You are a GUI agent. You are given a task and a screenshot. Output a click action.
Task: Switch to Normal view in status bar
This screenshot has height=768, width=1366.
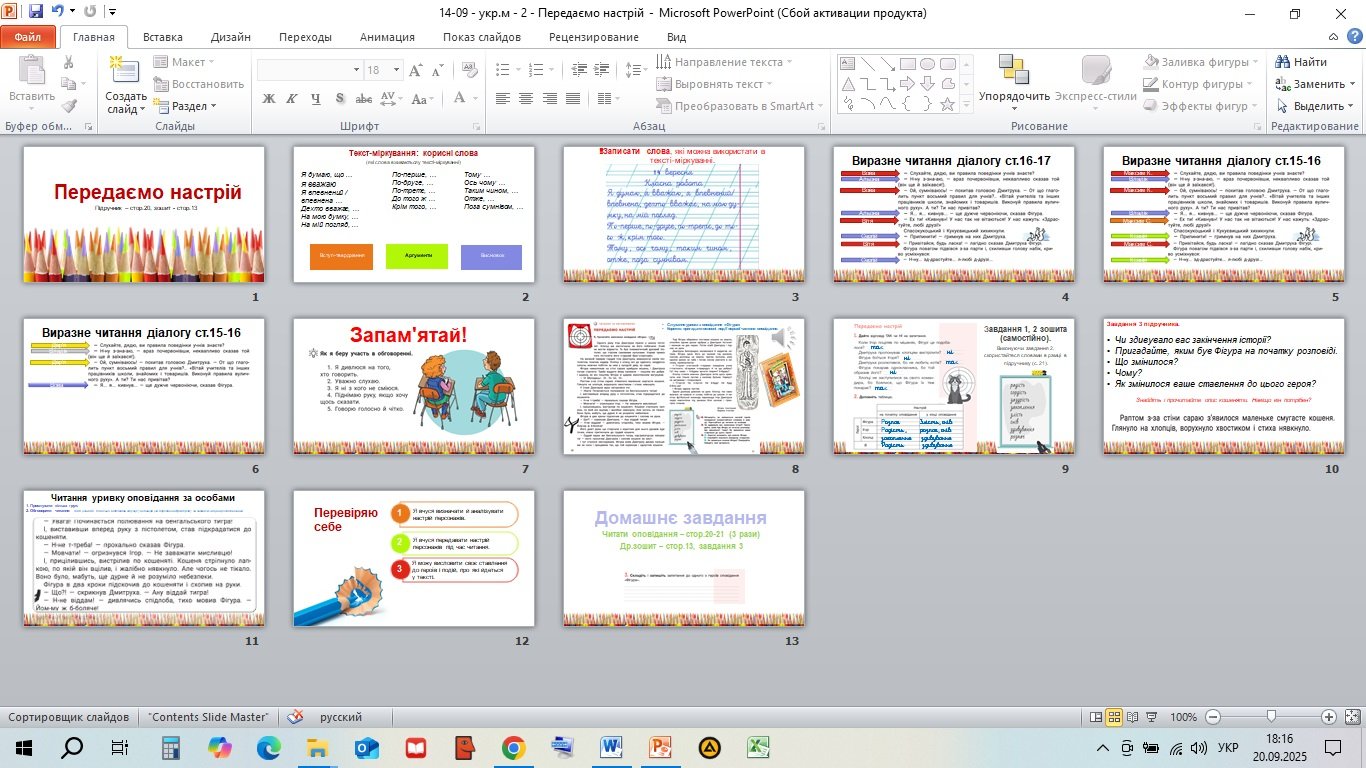pyautogui.click(x=1097, y=717)
